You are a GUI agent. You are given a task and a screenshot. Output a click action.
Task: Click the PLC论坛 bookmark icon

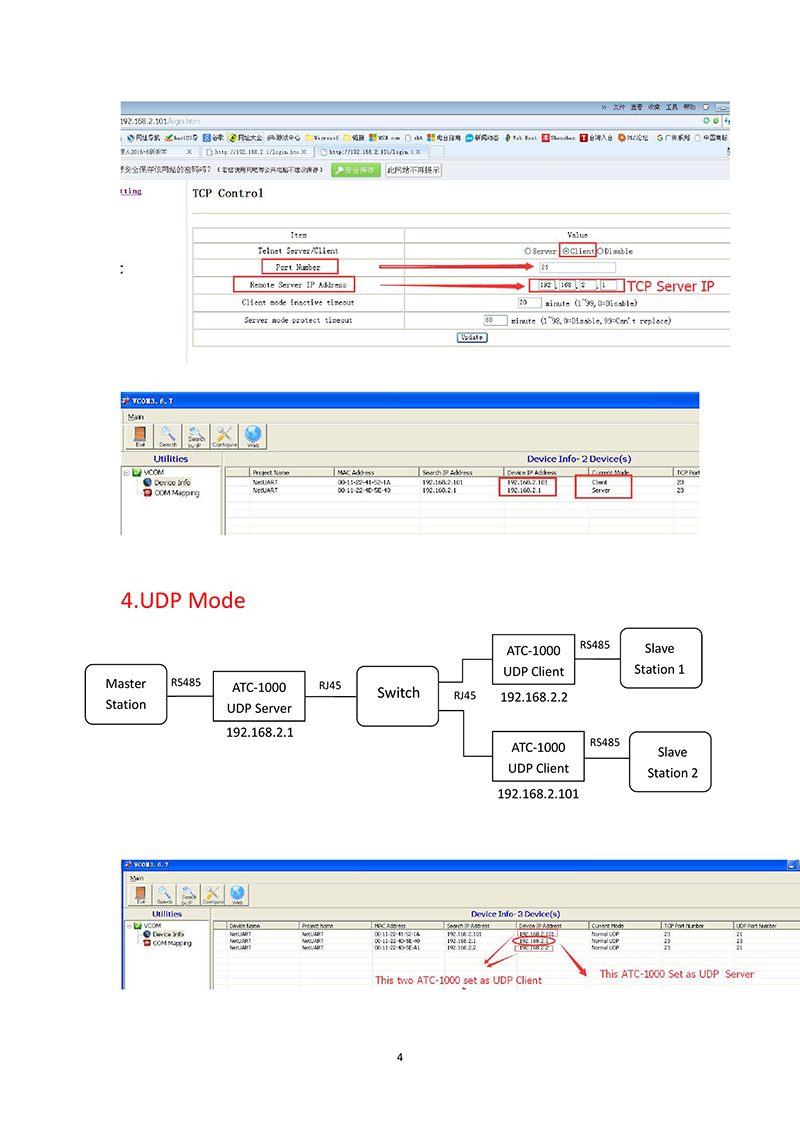(622, 138)
